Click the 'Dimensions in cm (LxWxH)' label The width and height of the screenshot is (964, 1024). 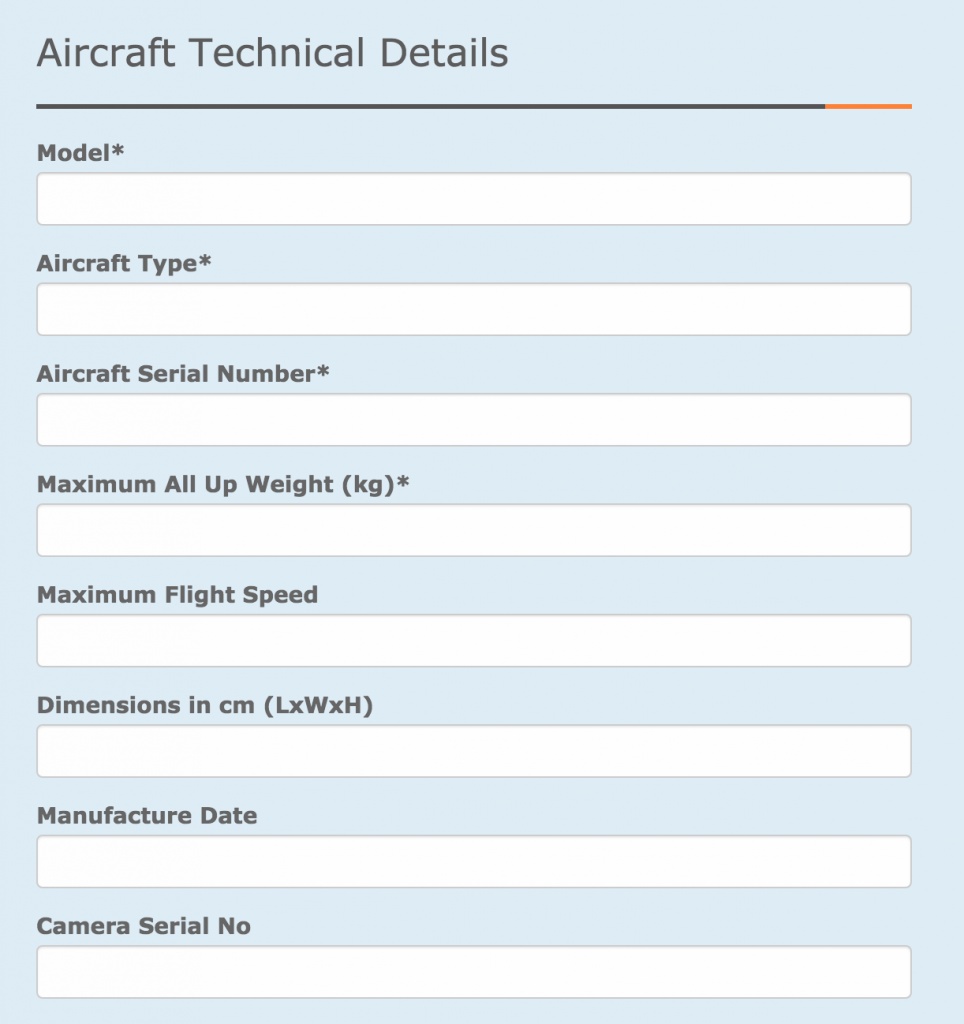(204, 705)
